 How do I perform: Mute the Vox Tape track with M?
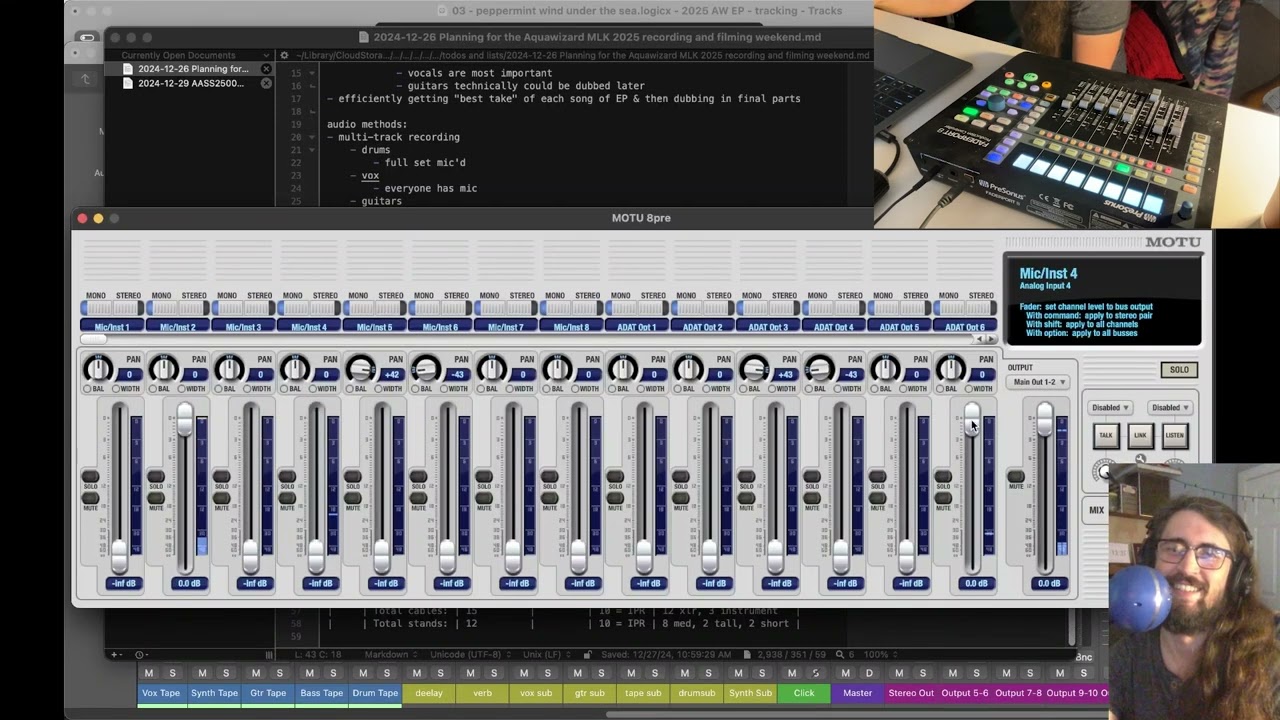click(x=148, y=673)
